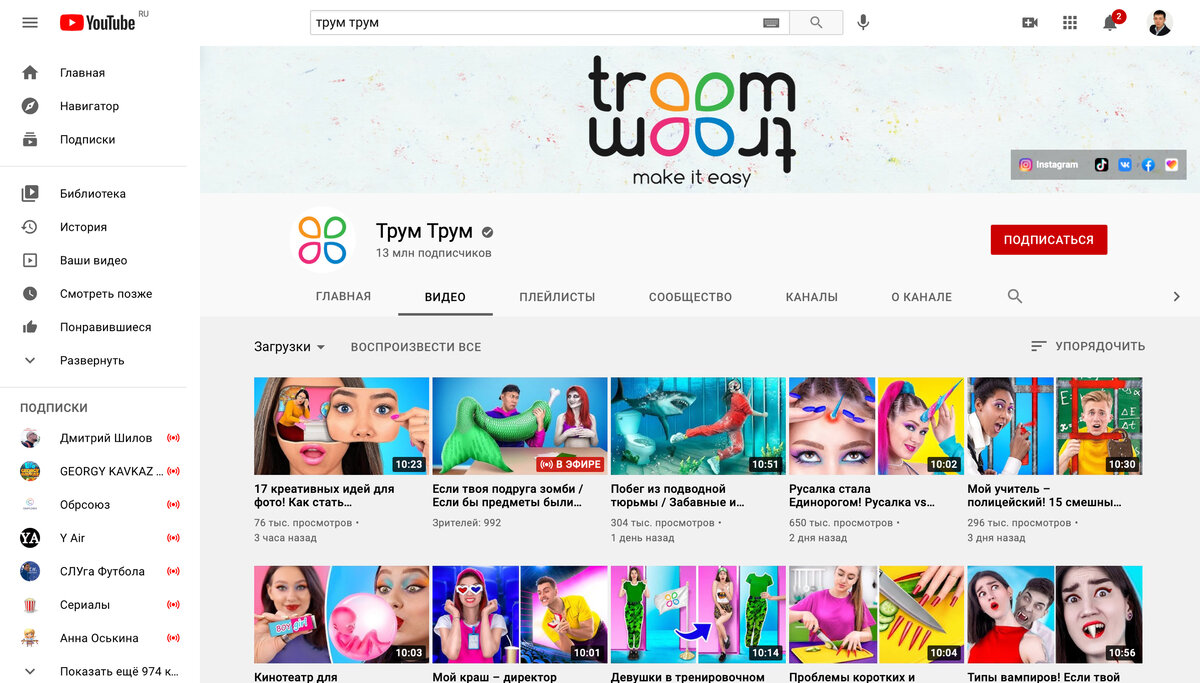
Task: Click the Facebook icon on the banner
Action: pyautogui.click(x=1147, y=164)
